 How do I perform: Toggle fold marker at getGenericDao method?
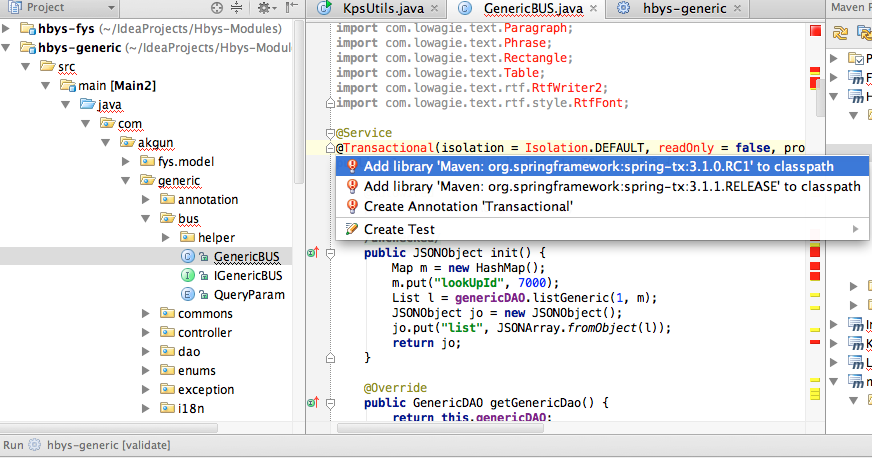coord(330,403)
